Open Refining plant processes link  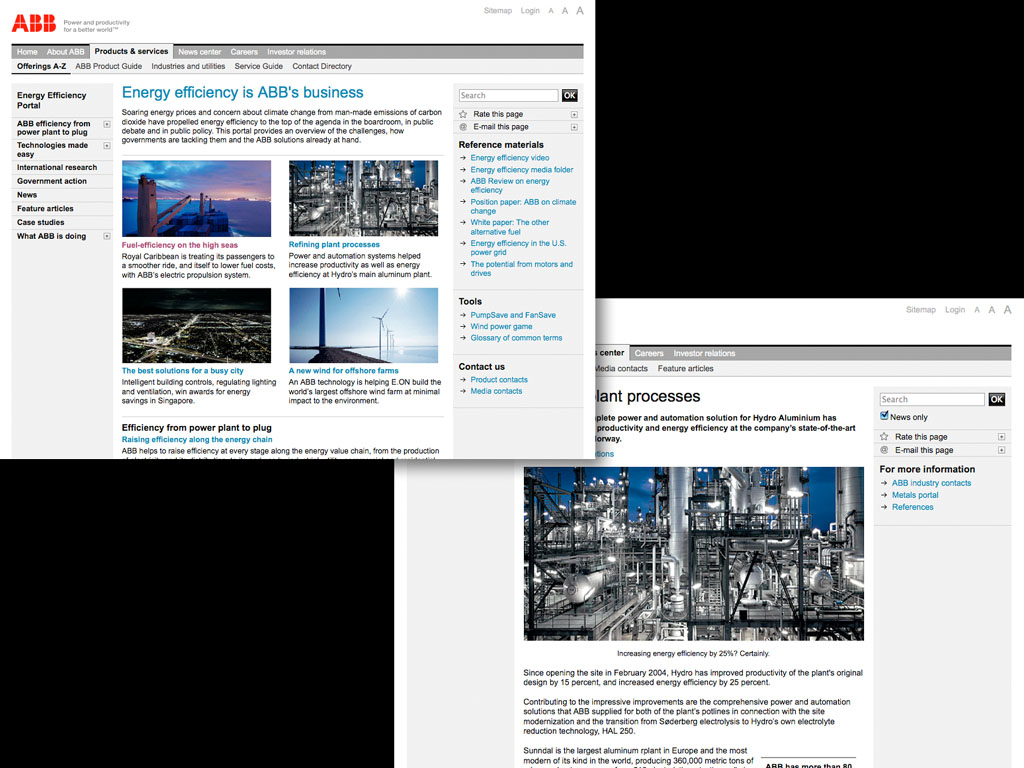[x=334, y=245]
